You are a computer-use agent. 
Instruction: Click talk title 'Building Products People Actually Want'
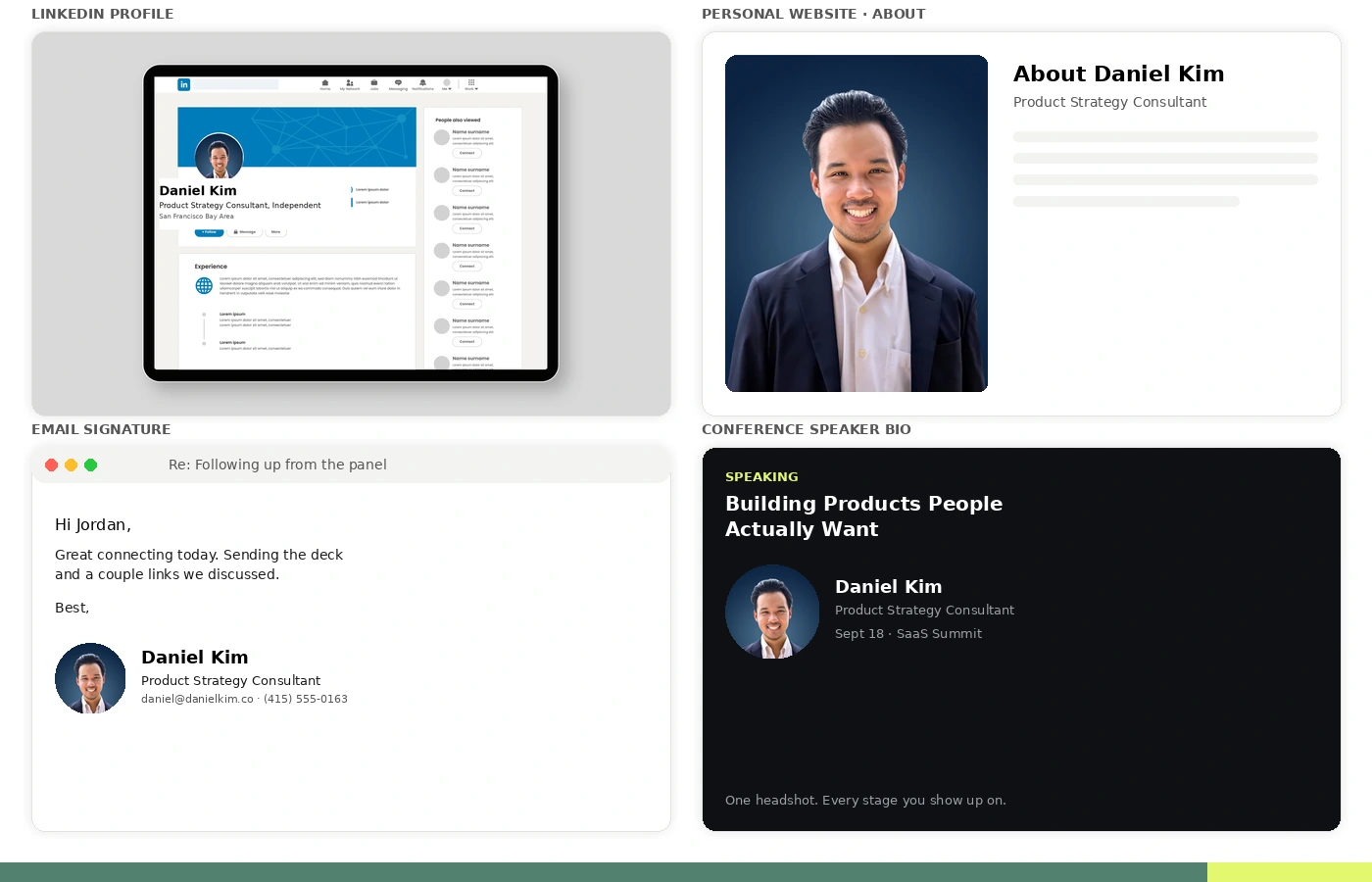[863, 515]
